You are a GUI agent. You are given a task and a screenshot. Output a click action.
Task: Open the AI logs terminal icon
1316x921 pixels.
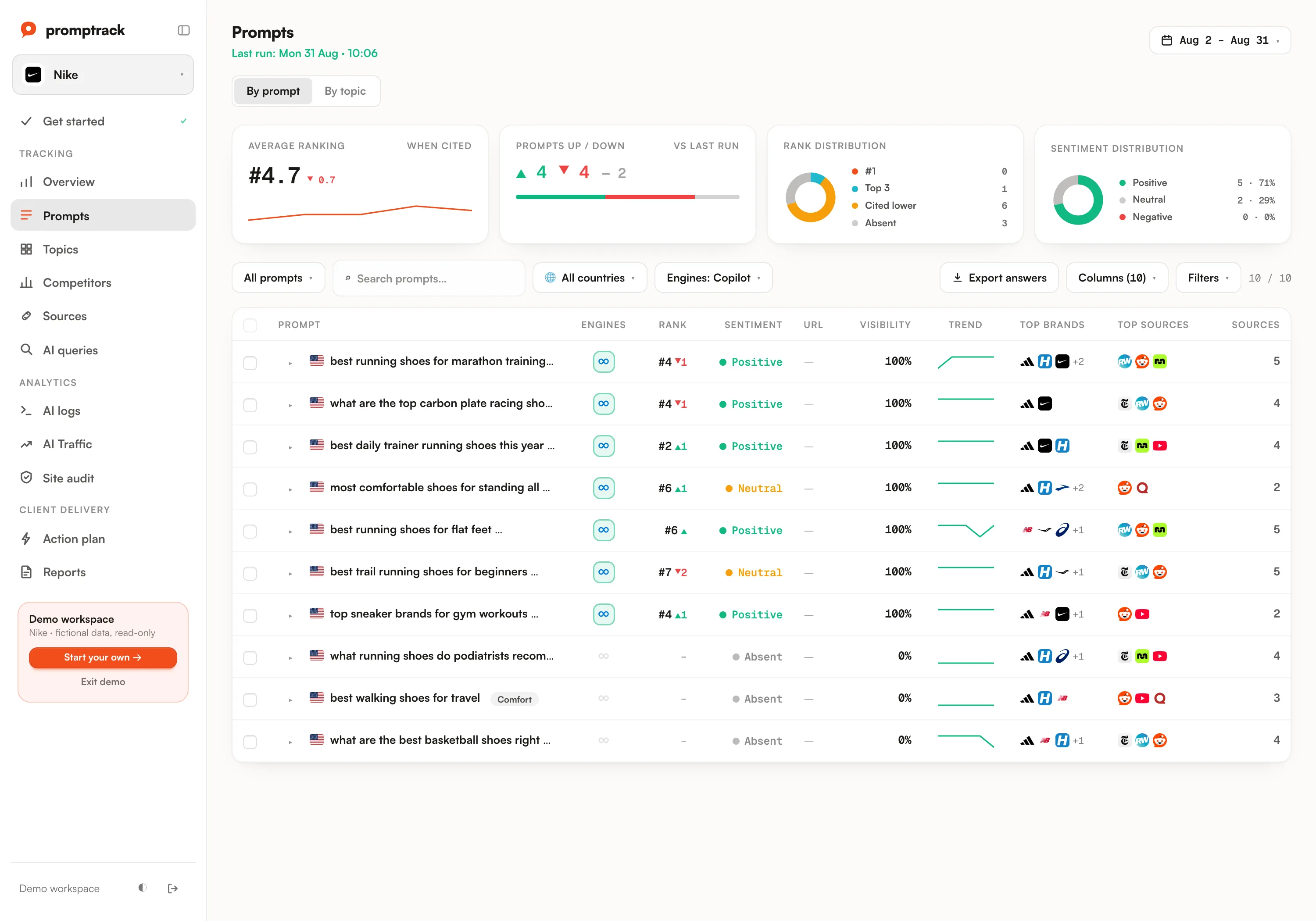[x=26, y=411]
